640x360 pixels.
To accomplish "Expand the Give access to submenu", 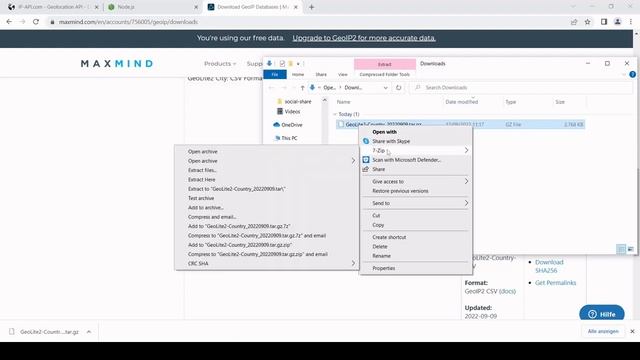I will (x=466, y=182).
